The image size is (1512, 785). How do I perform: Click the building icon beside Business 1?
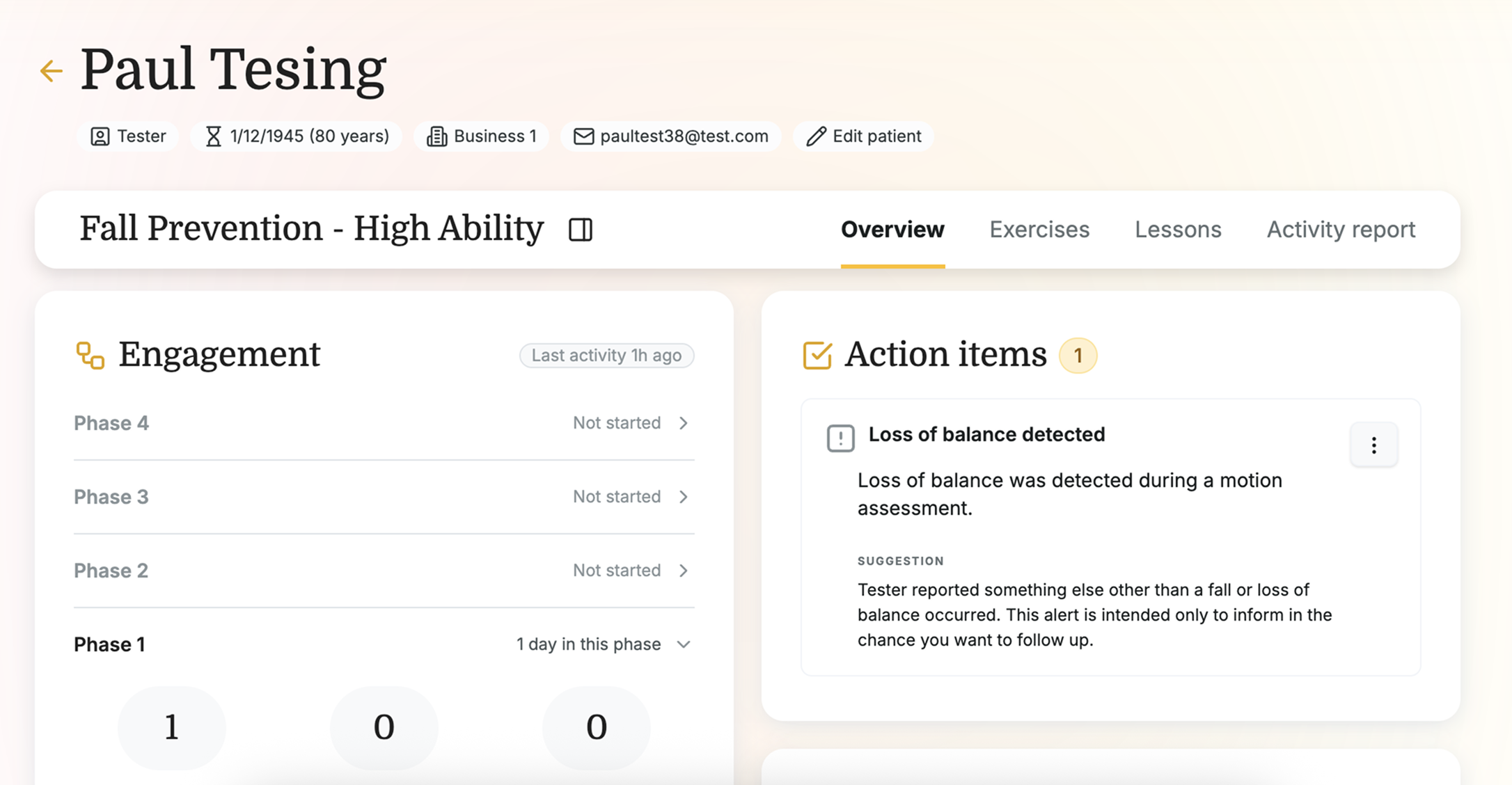pyautogui.click(x=436, y=136)
